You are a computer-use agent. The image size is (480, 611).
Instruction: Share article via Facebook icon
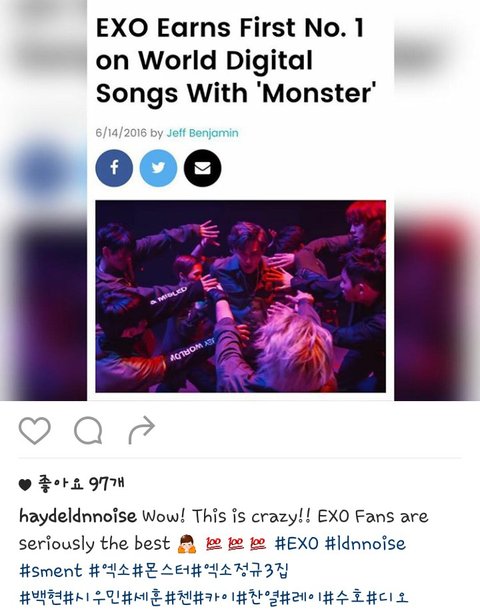(x=114, y=168)
